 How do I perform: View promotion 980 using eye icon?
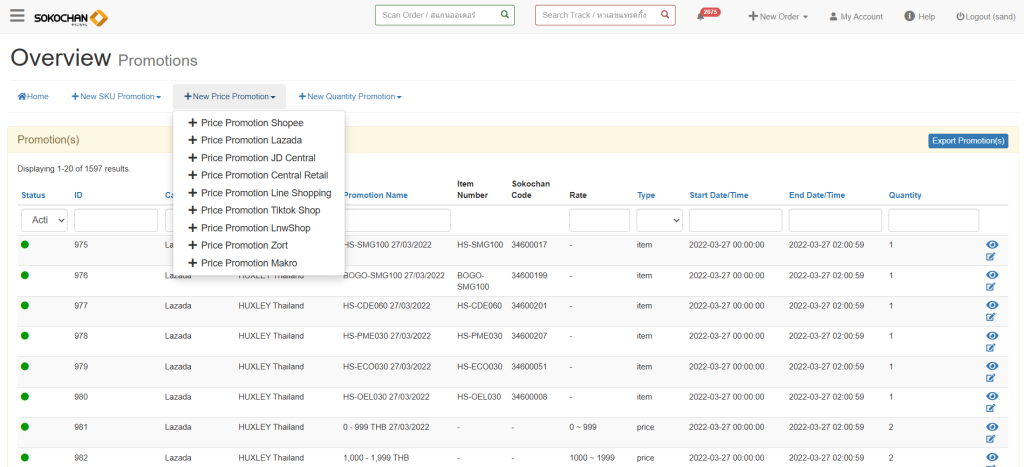point(991,394)
